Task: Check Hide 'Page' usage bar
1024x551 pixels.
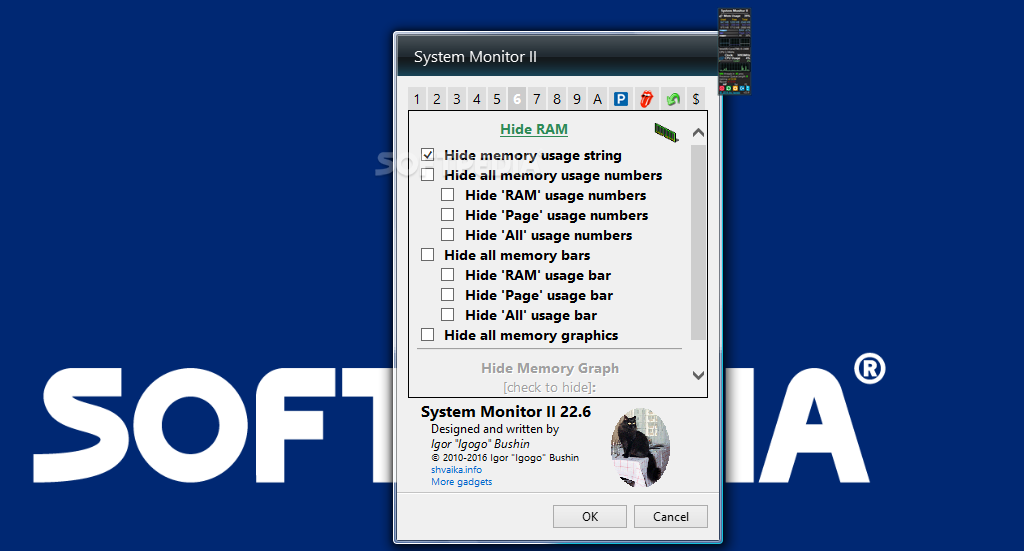Action: click(447, 294)
